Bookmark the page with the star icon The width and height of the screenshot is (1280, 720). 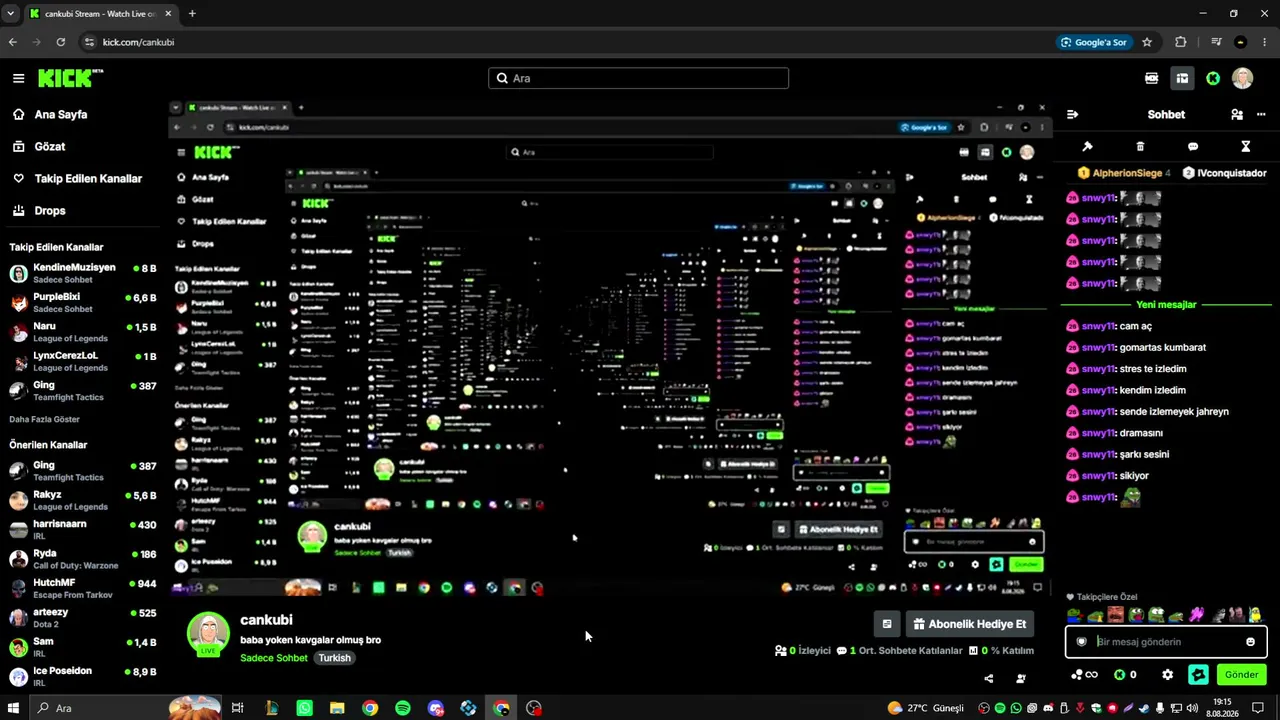tap(1147, 42)
